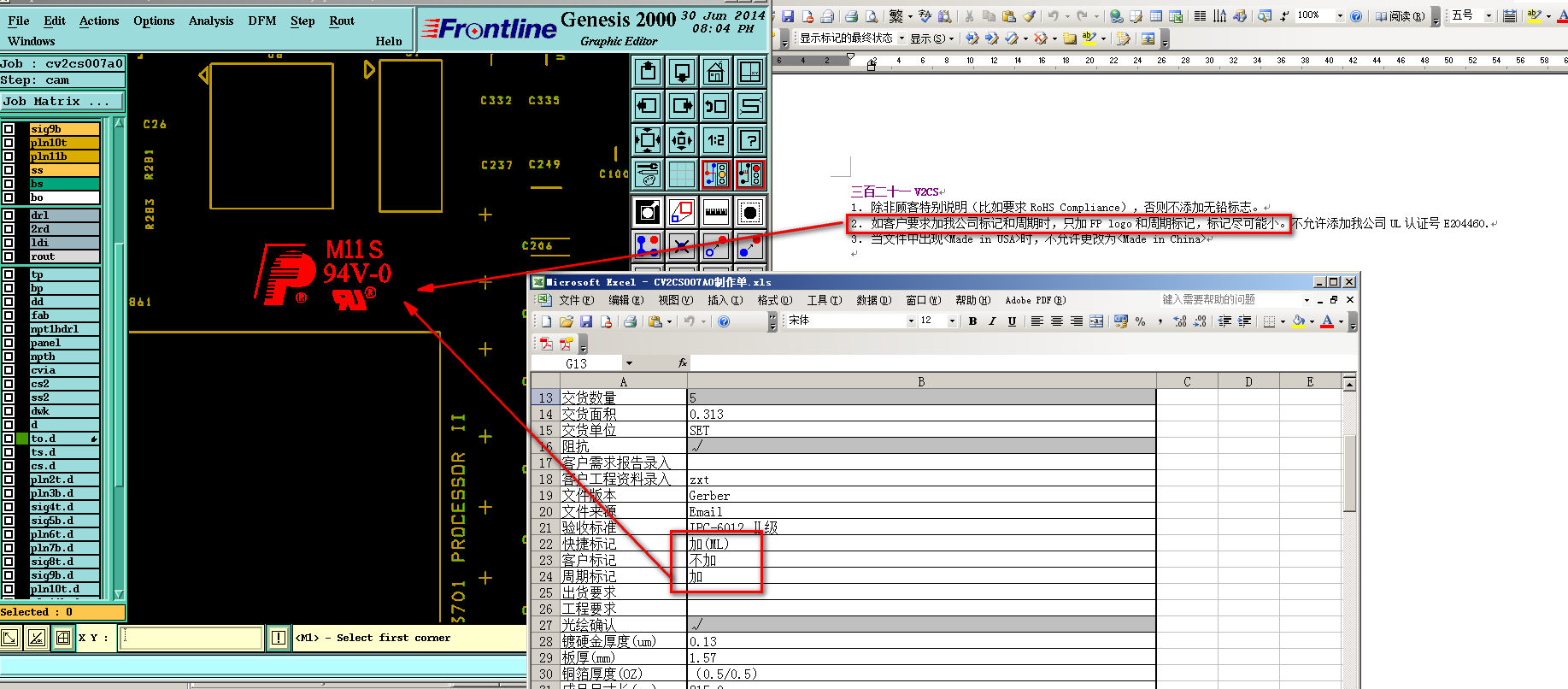Toggle the fab layer checkbox

click(x=9, y=315)
